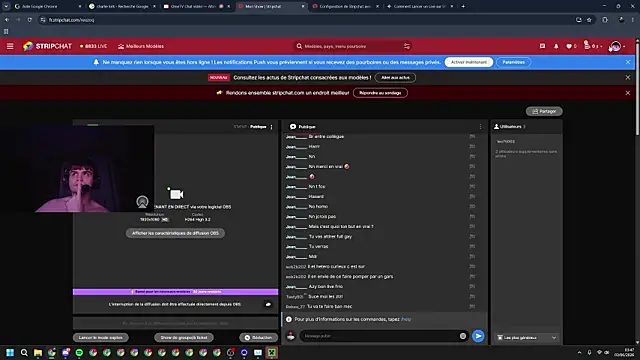
Task: Dismiss the survey banner
Action: (x=628, y=93)
